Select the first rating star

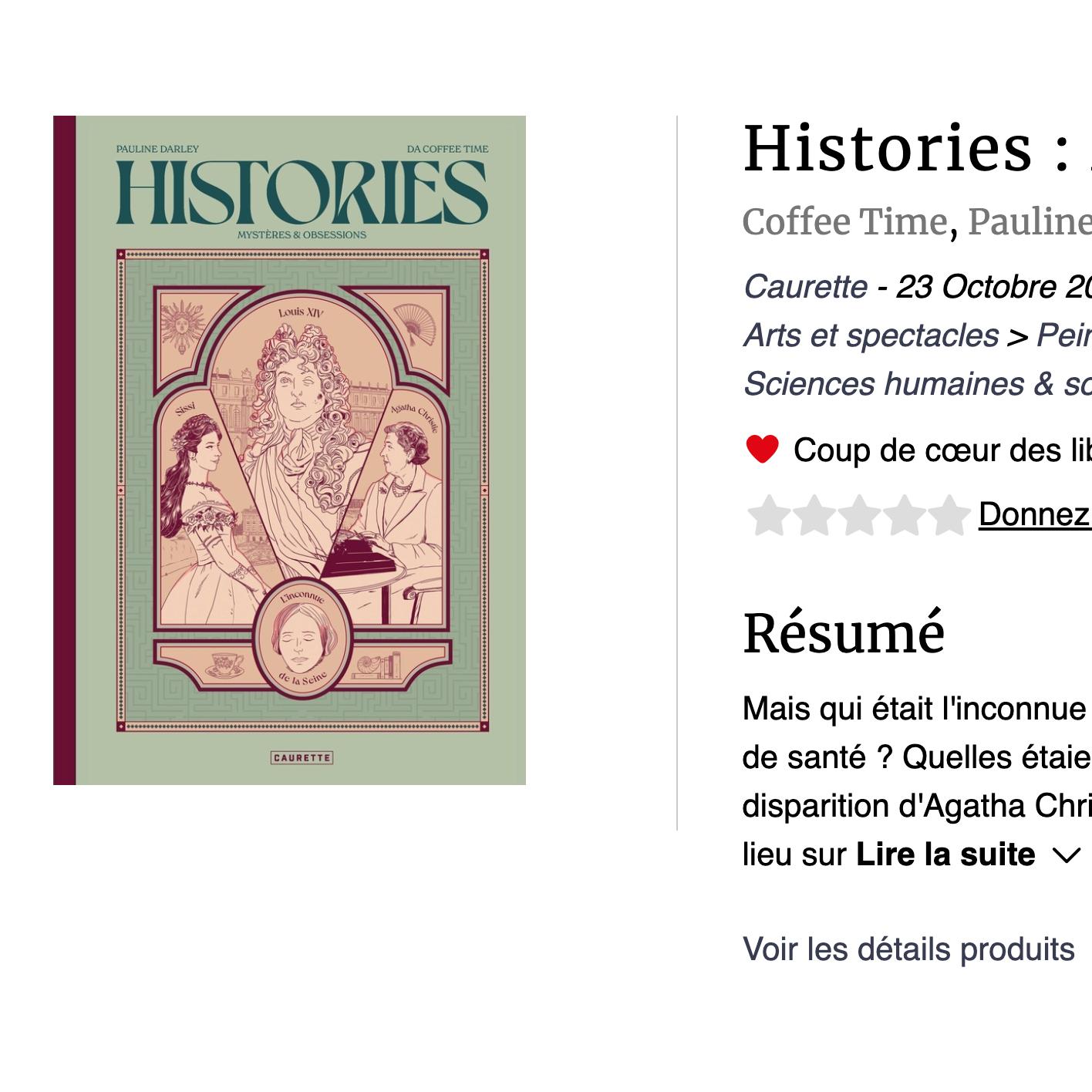pyautogui.click(x=770, y=515)
